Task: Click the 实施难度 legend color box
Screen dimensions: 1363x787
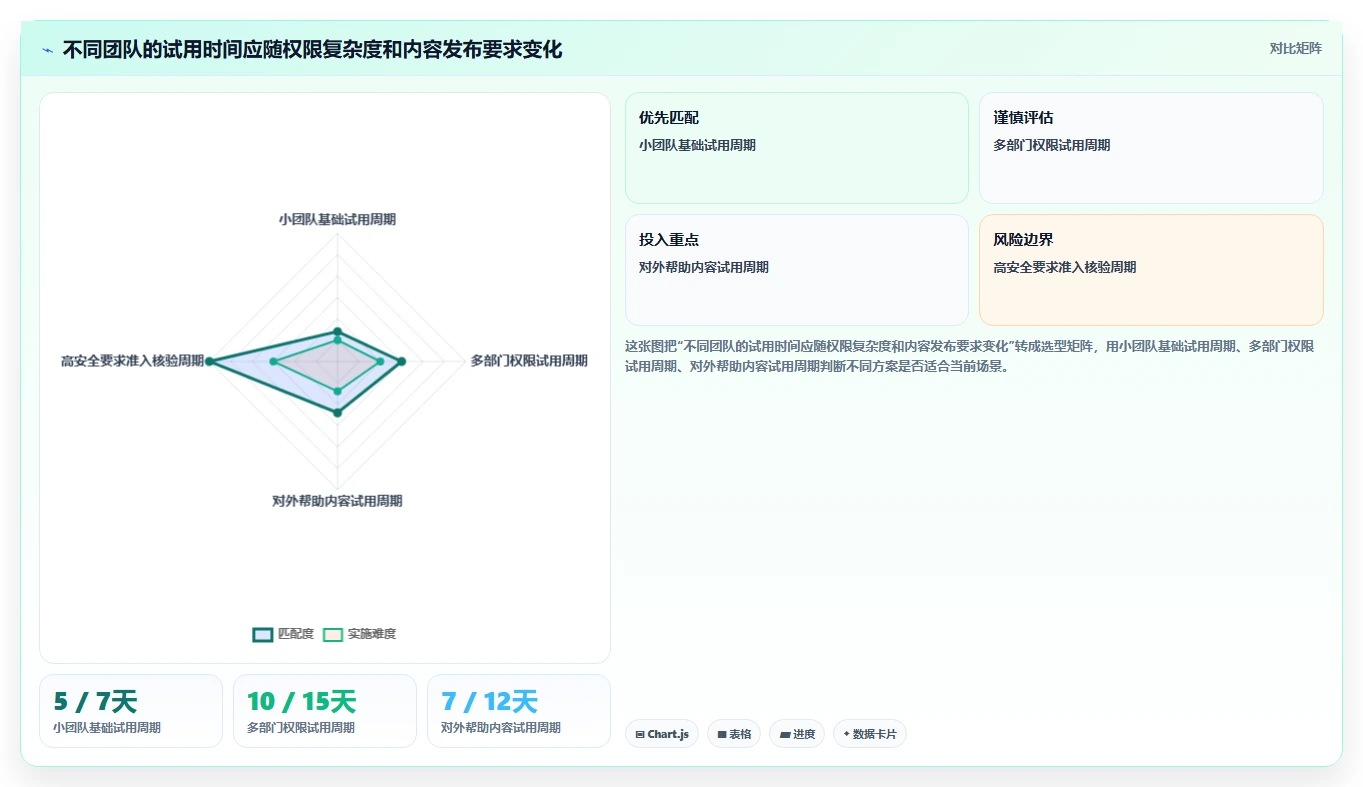Action: [x=333, y=634]
